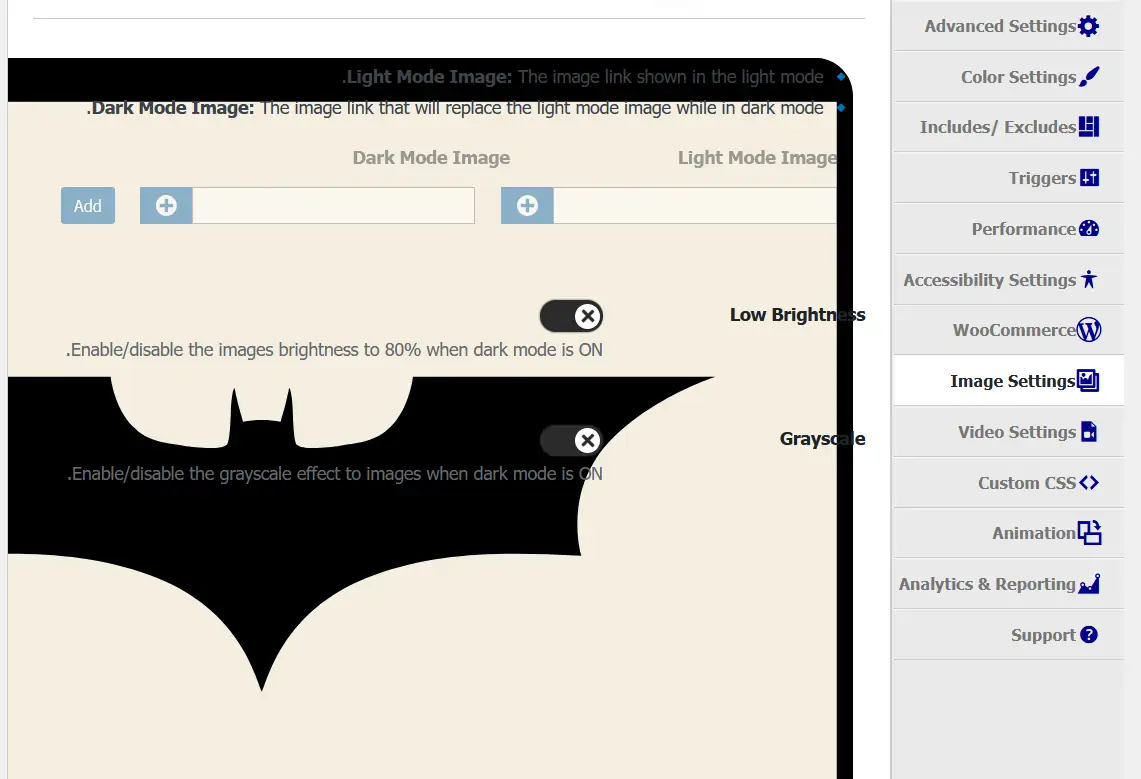
Task: Click the WooCommerce WordPress logo icon
Action: tap(1089, 330)
